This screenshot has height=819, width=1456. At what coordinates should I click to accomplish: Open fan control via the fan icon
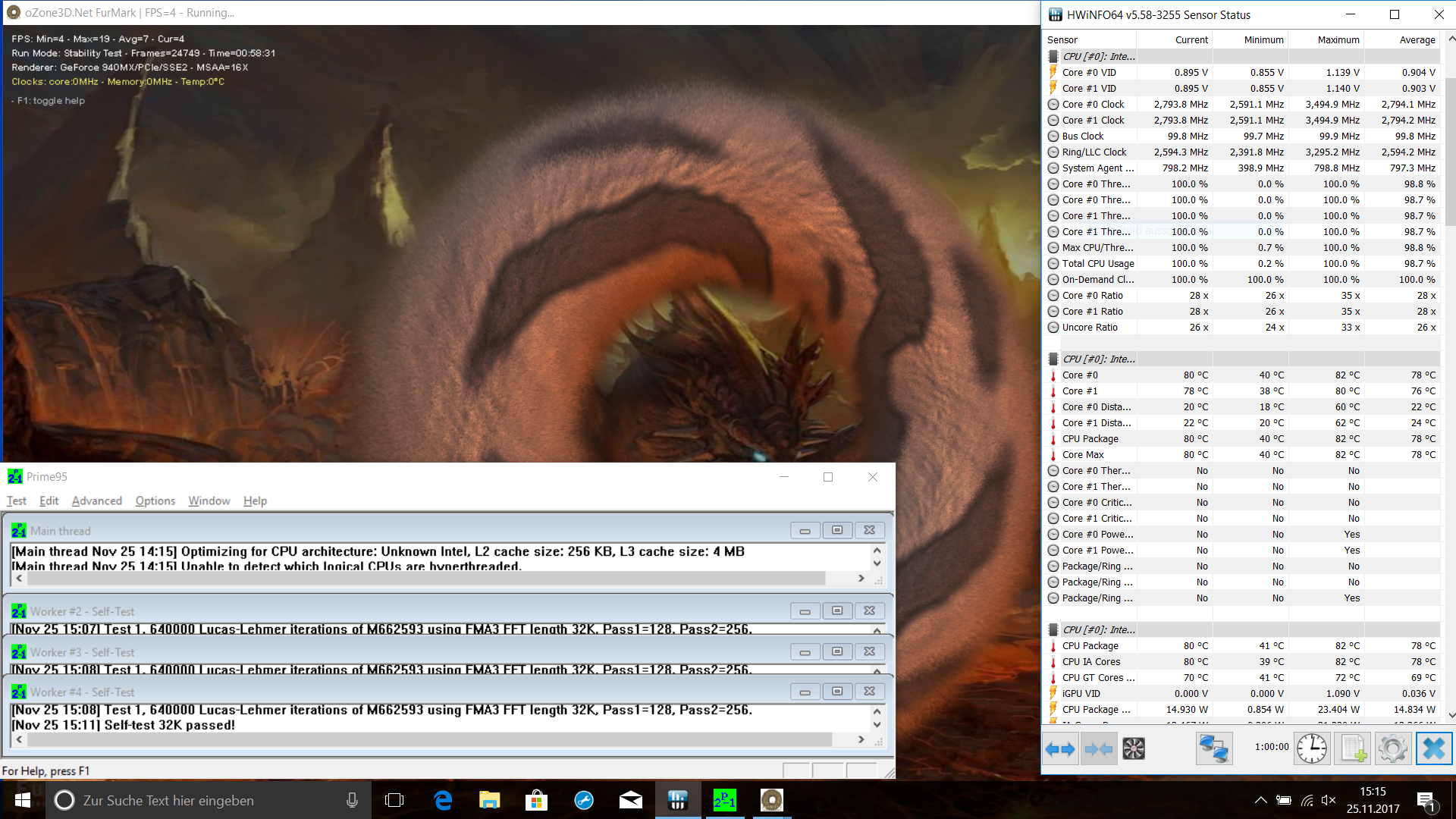[x=1134, y=749]
